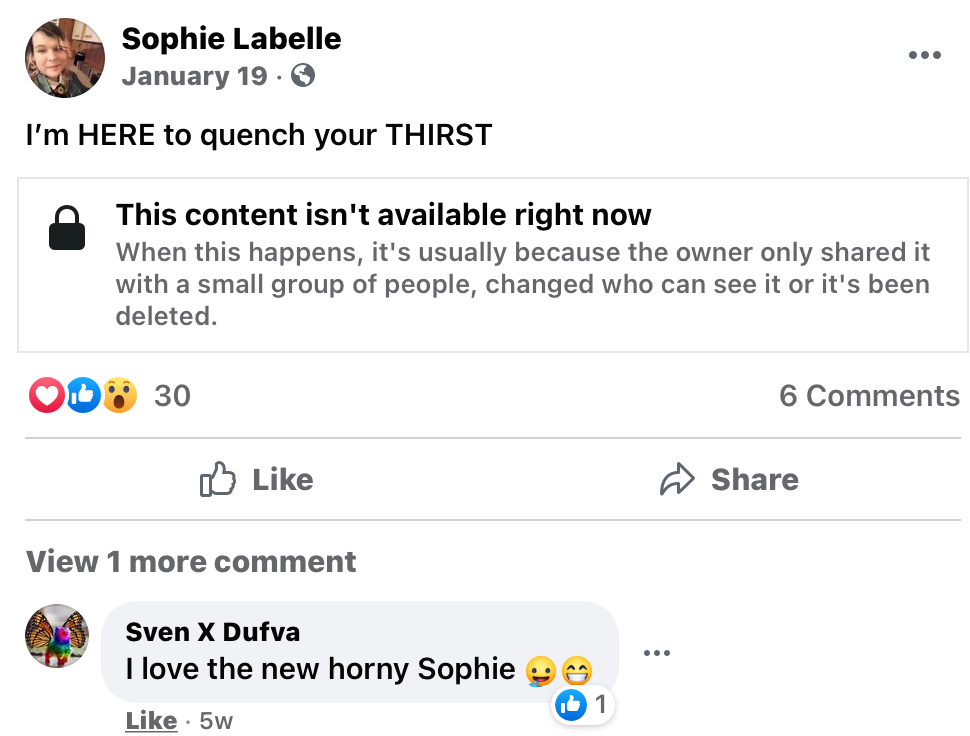Click the wow face reaction icon
The image size is (970, 736).
[119, 395]
